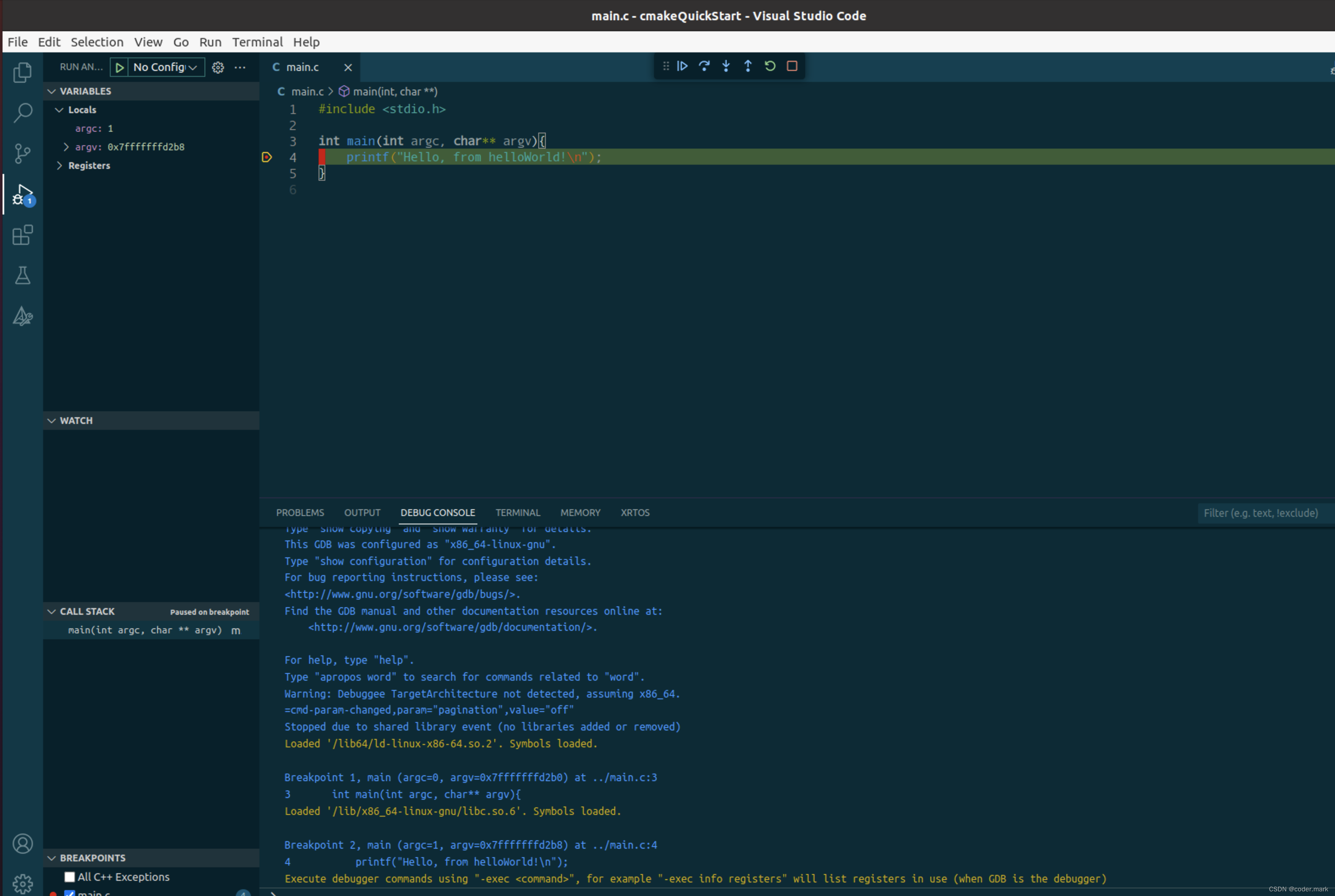Click the Continue debug button
This screenshot has height=896, width=1335.
(x=682, y=66)
